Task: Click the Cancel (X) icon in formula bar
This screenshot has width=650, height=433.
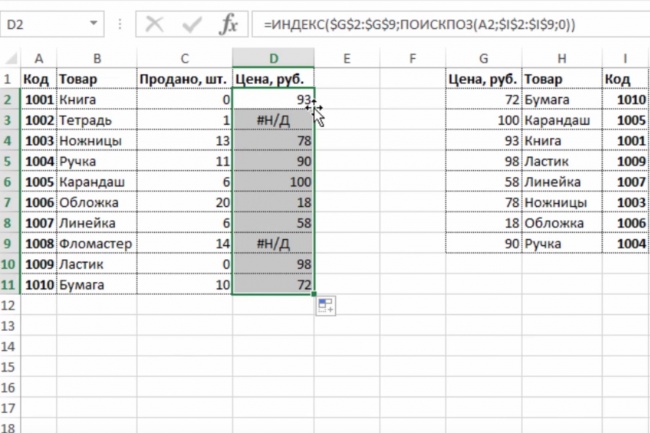Action: 153,23
